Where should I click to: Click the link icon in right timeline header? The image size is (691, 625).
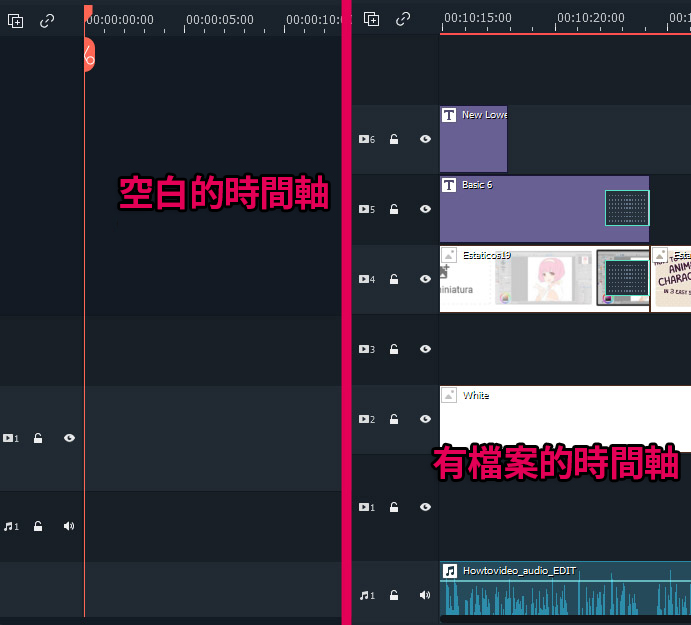point(403,19)
